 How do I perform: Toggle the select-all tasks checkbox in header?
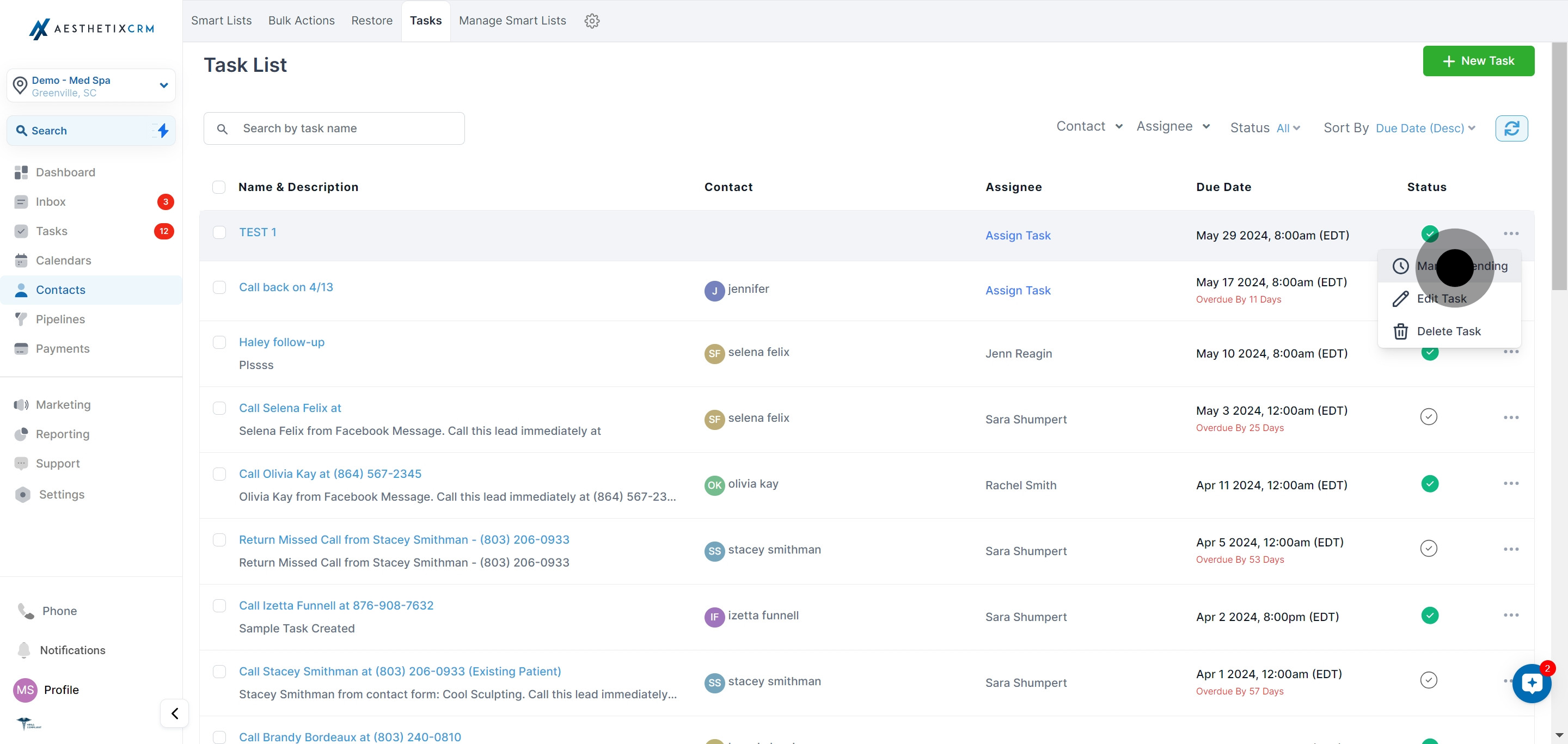(x=219, y=187)
